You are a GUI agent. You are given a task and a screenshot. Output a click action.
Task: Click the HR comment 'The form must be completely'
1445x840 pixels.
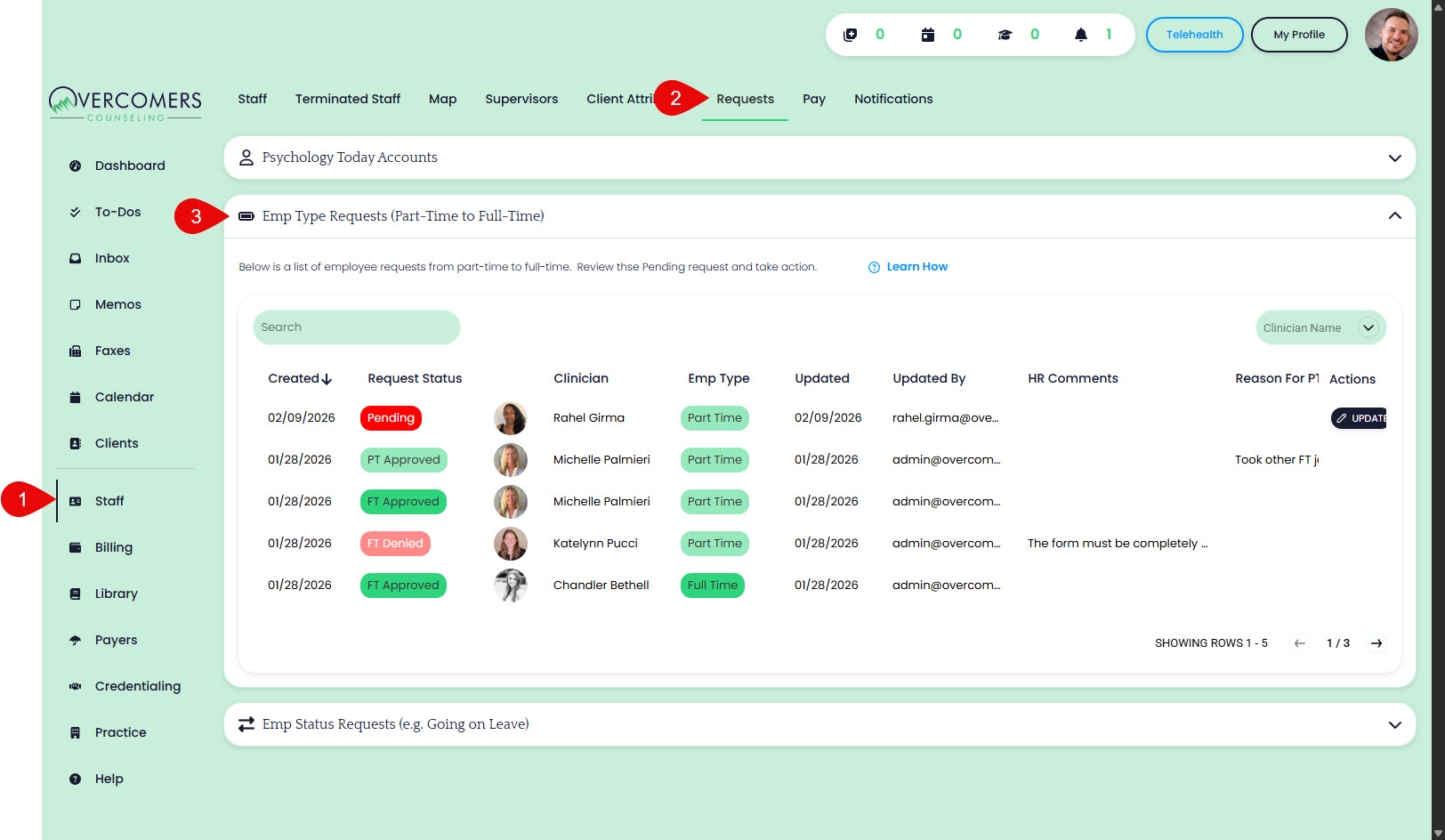tap(1118, 544)
